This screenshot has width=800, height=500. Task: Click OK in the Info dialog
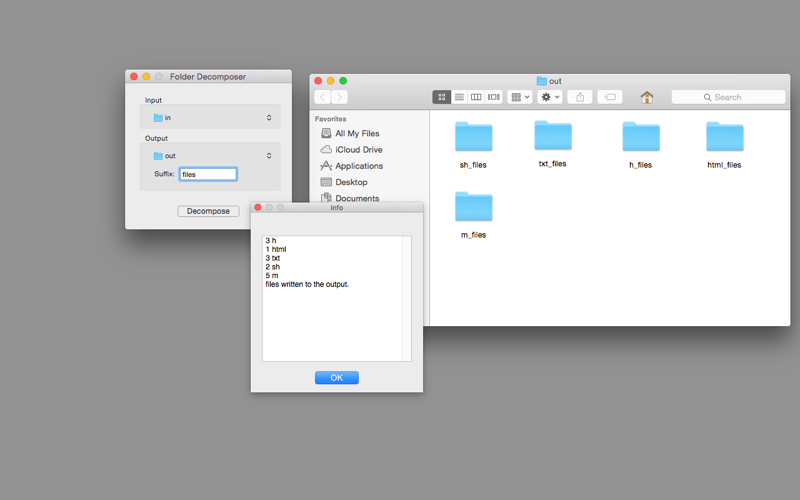point(337,378)
